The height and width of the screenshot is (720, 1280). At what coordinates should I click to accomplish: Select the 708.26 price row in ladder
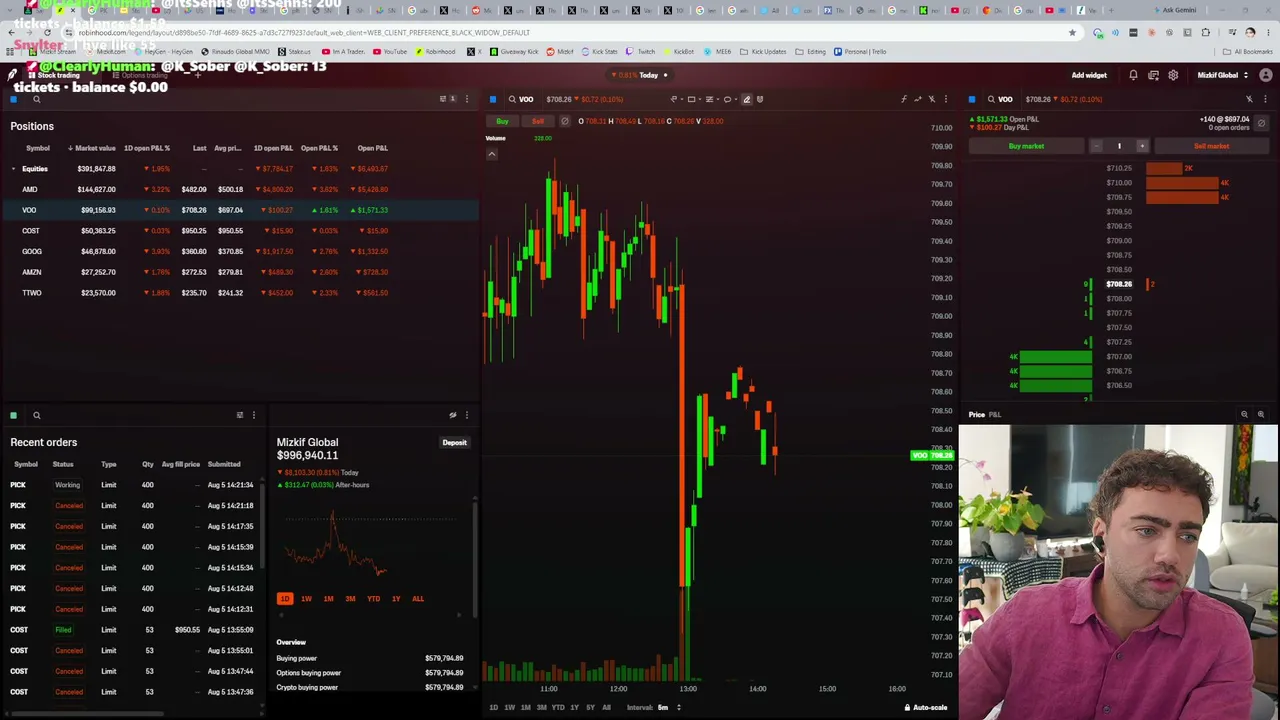tap(1119, 284)
